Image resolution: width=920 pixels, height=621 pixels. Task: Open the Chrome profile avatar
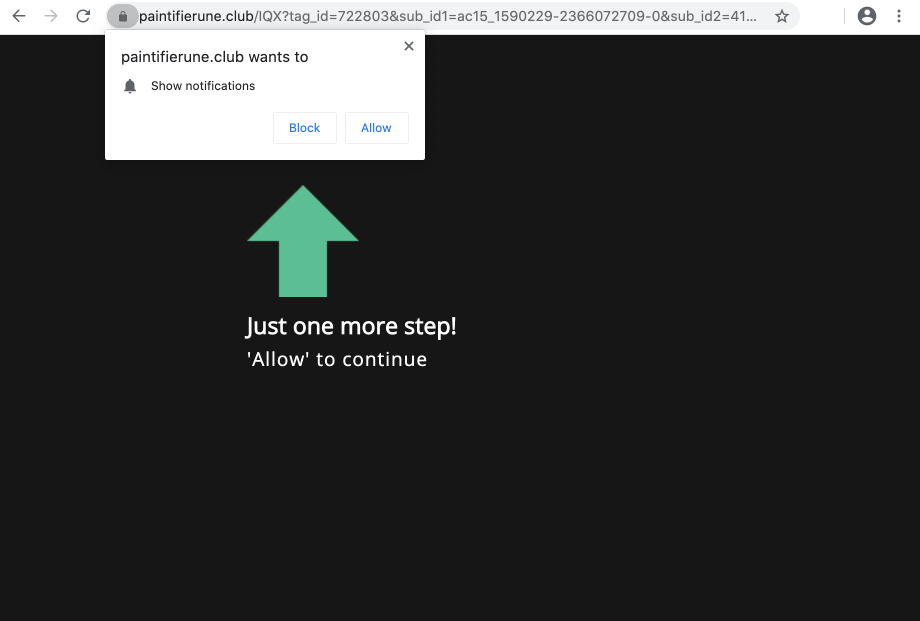[x=867, y=16]
